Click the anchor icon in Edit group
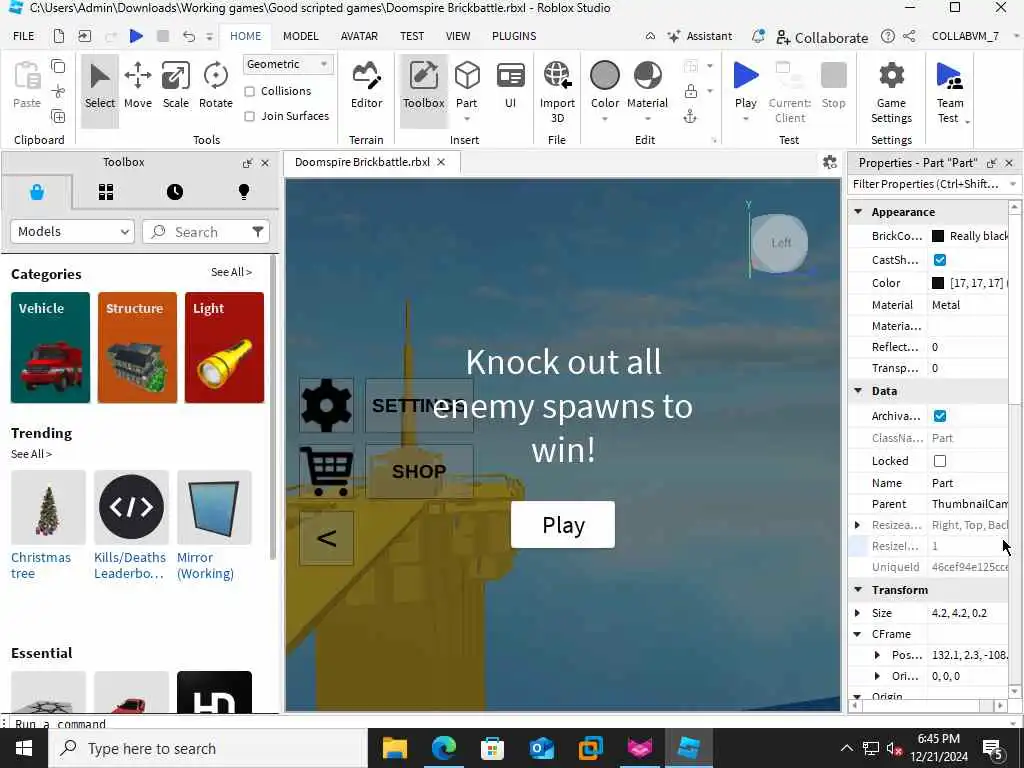Screen dimensions: 1024x768 (x=690, y=116)
